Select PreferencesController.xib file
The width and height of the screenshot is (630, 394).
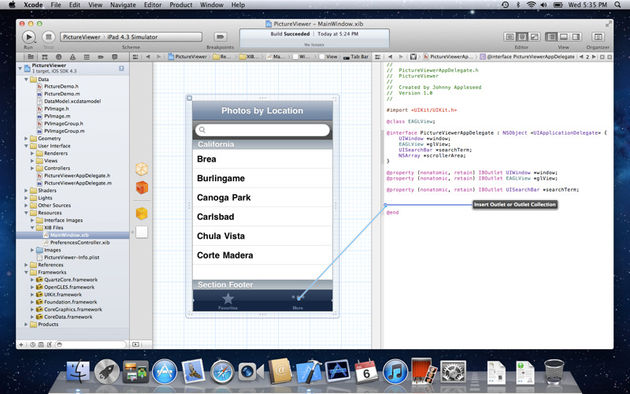[76, 243]
